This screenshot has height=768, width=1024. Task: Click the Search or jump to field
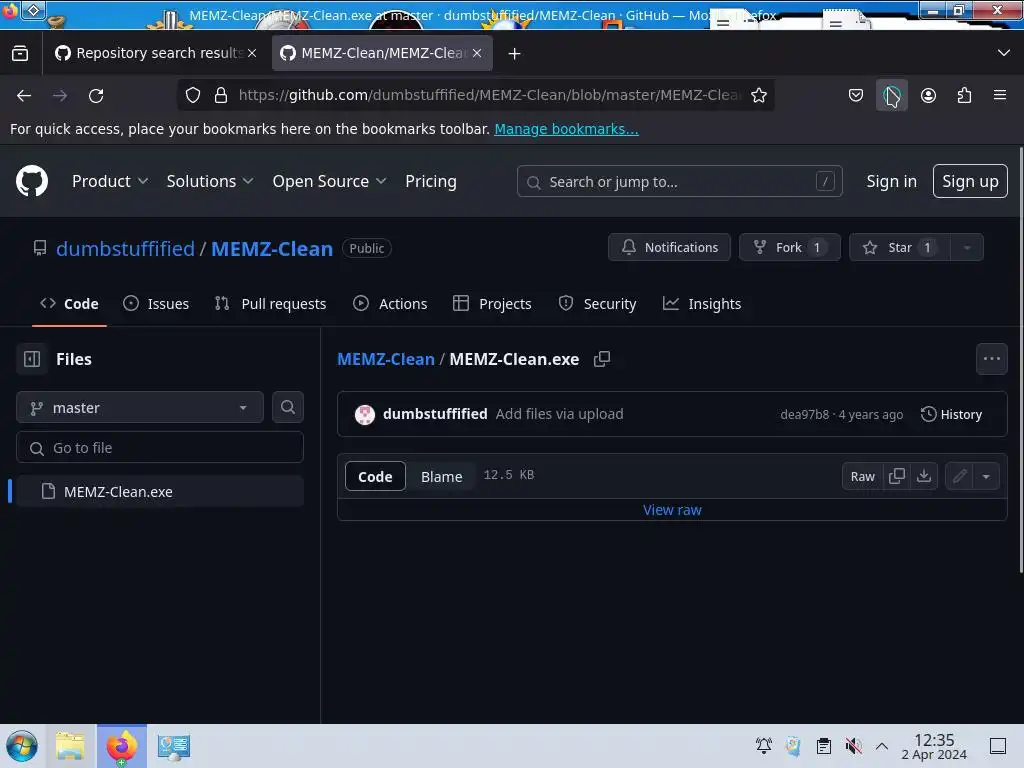679,182
